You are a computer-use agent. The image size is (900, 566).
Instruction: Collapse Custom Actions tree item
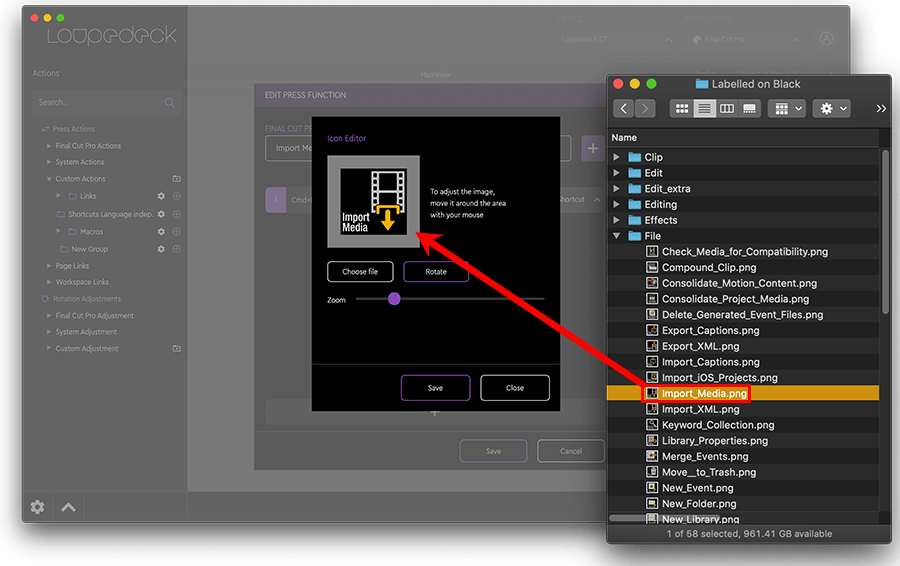click(x=49, y=179)
